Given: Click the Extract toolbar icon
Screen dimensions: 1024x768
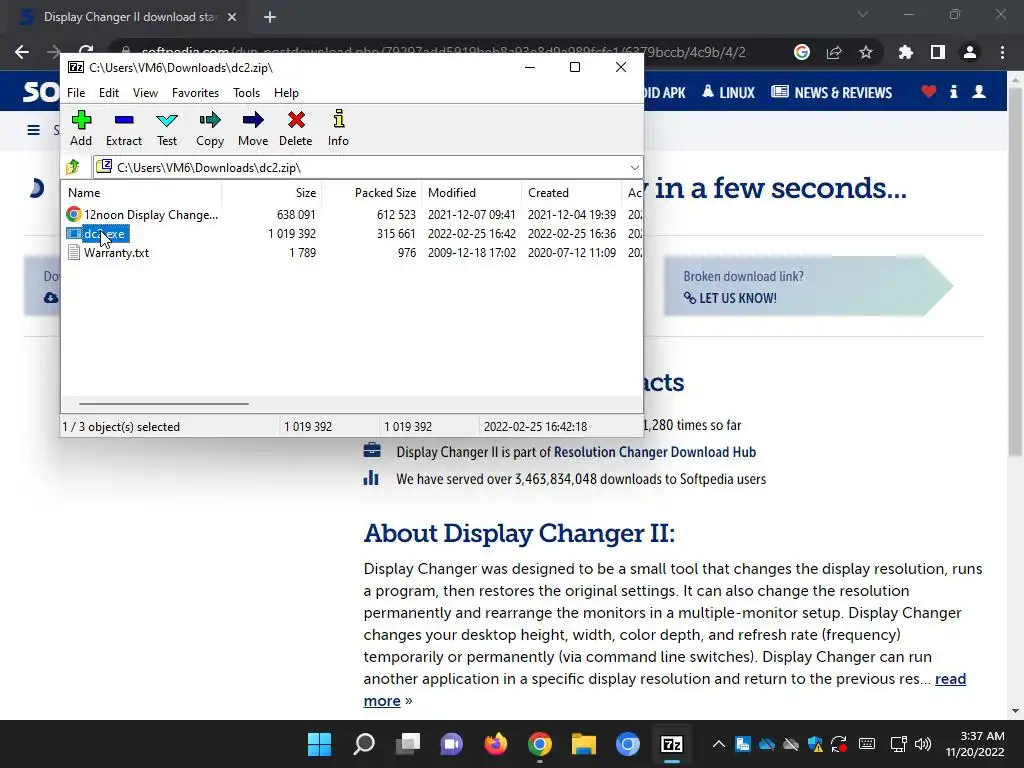Looking at the screenshot, I should pos(123,128).
